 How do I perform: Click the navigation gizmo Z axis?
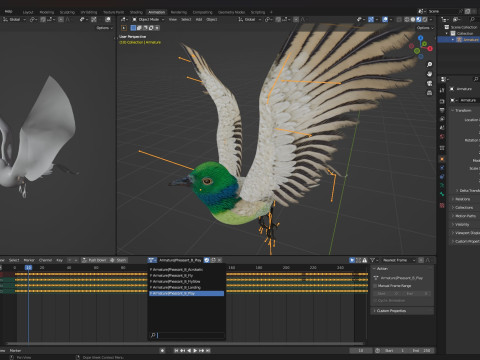421,38
